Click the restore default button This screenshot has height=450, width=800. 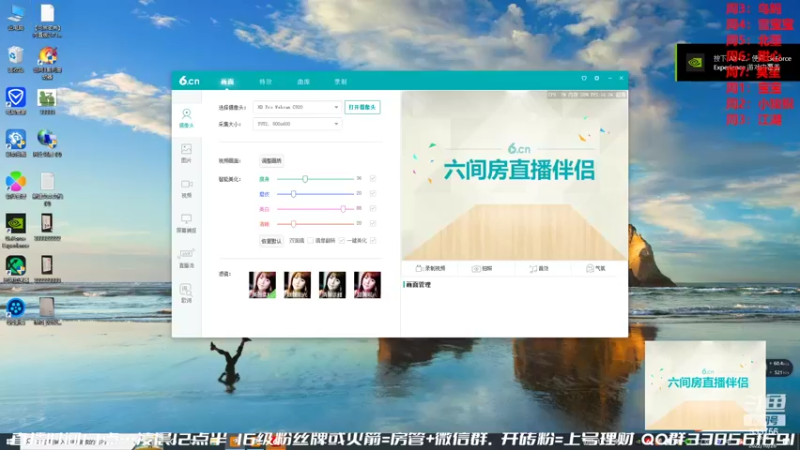[x=271, y=241]
